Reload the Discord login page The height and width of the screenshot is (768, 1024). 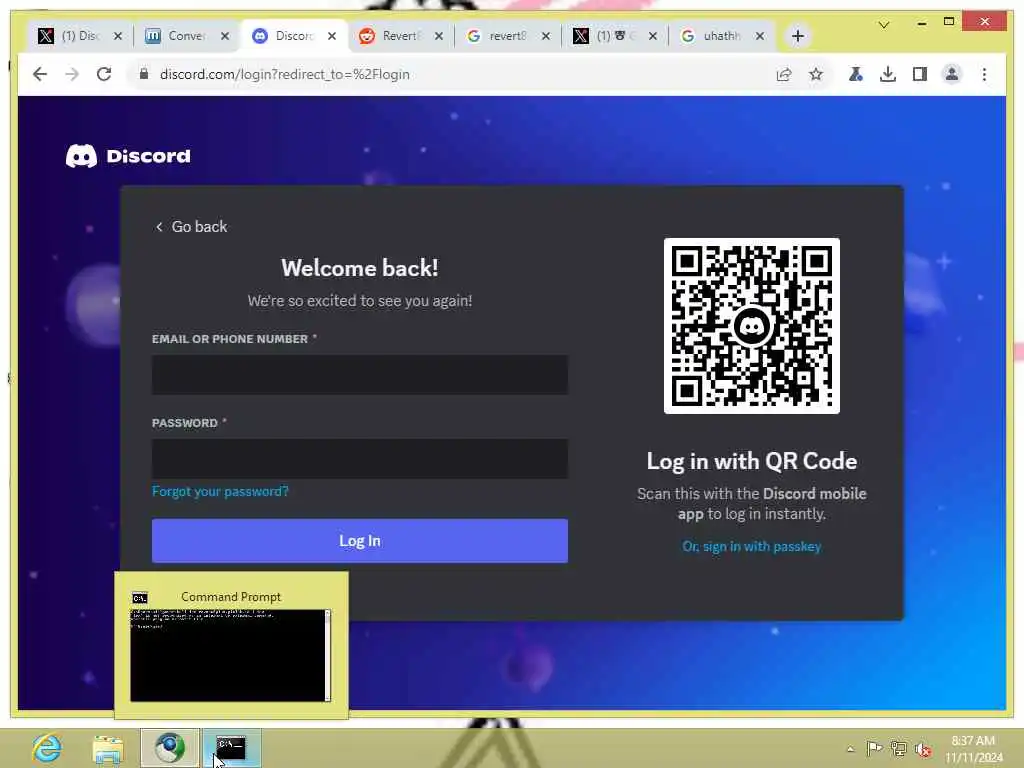click(x=104, y=74)
